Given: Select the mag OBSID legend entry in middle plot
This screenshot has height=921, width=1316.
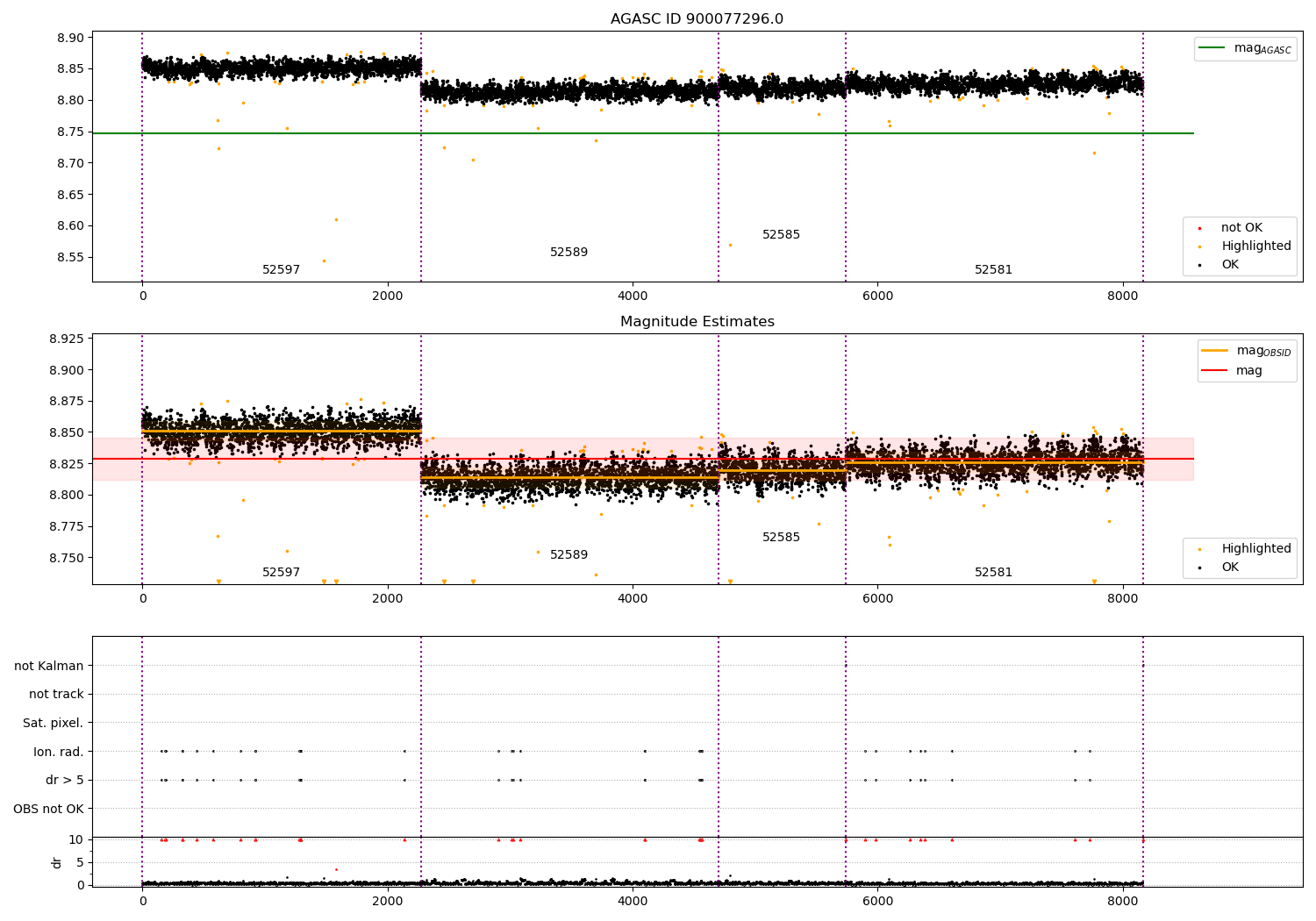Looking at the screenshot, I should coord(1247,351).
